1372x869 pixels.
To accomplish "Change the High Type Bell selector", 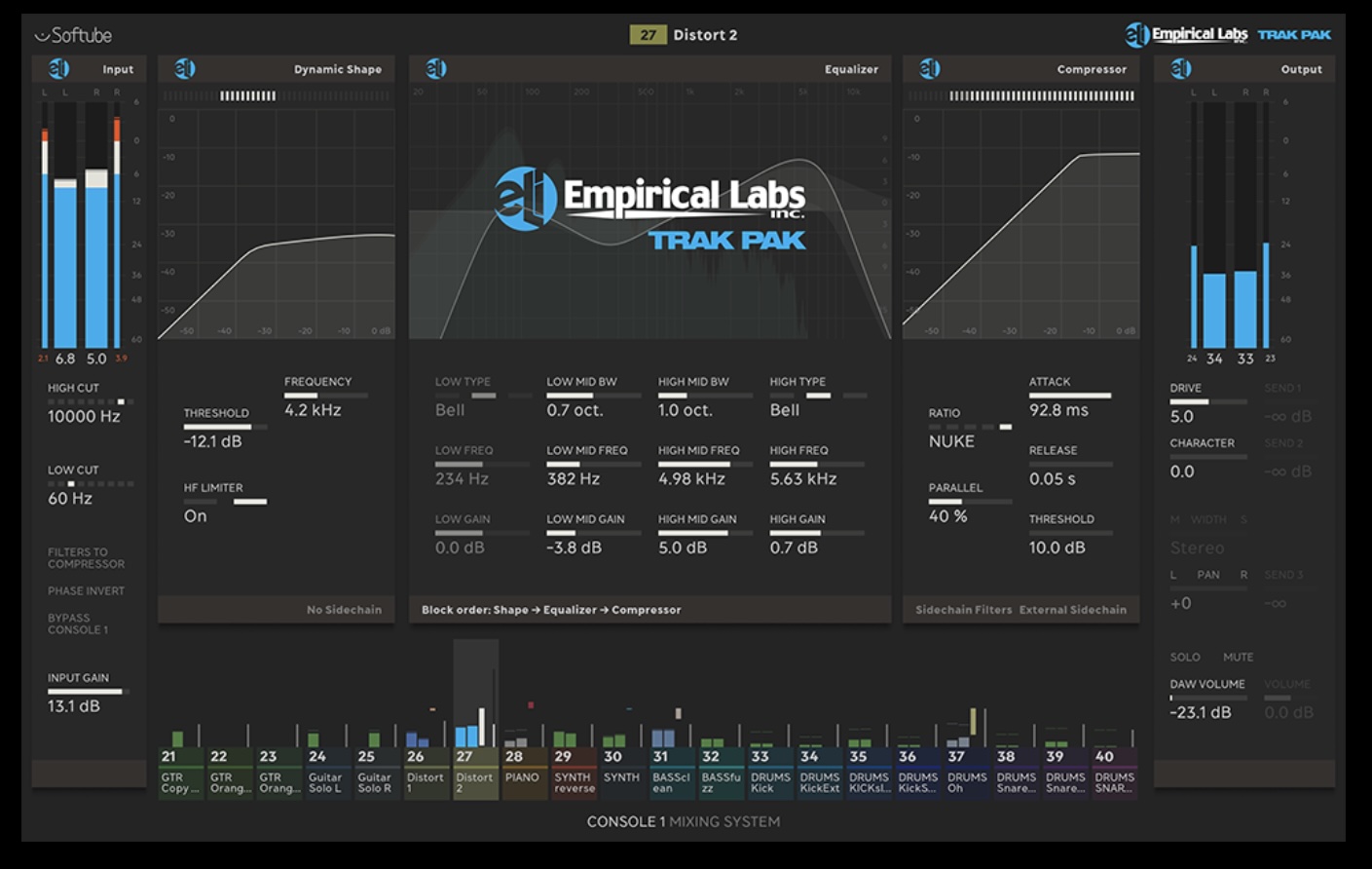I will pyautogui.click(x=818, y=396).
